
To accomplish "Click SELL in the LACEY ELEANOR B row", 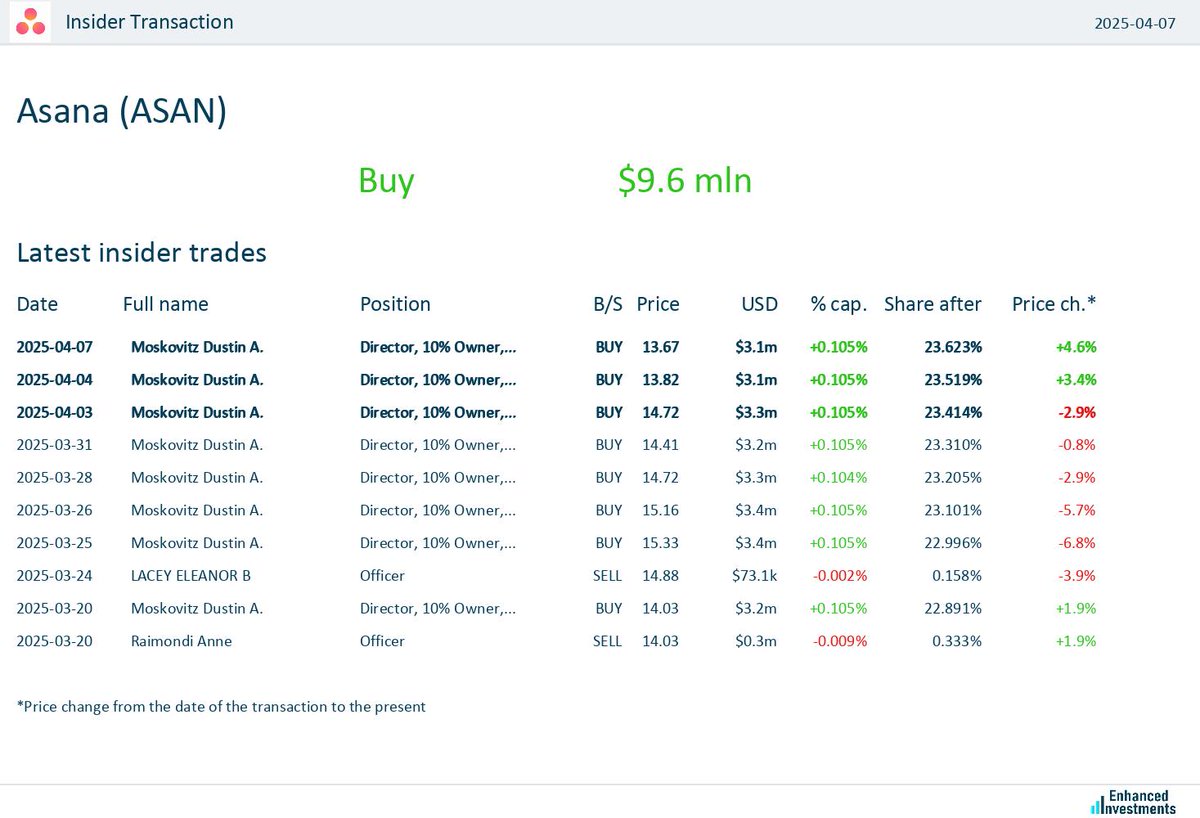I will (608, 576).
